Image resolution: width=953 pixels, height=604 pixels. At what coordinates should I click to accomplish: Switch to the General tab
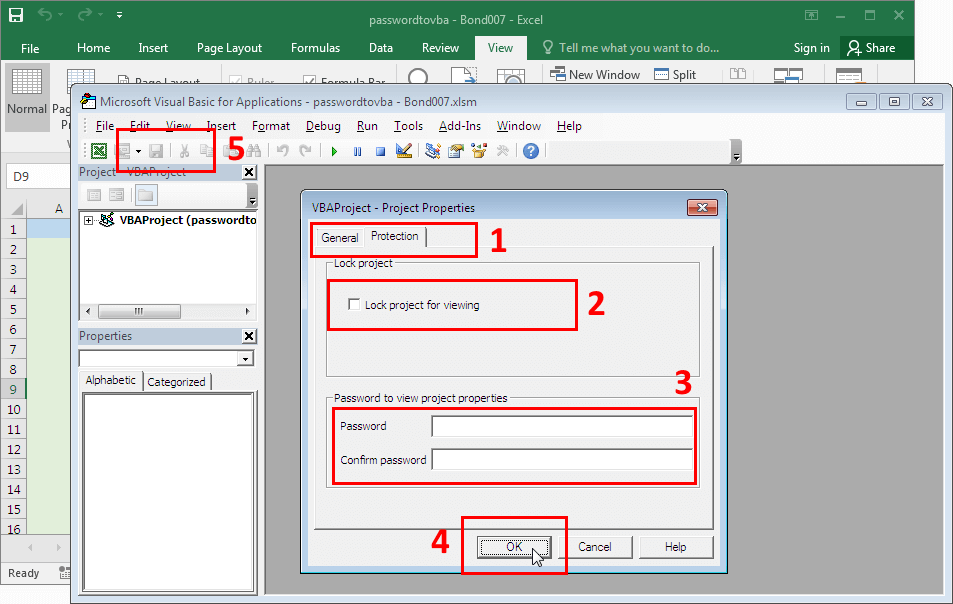340,238
